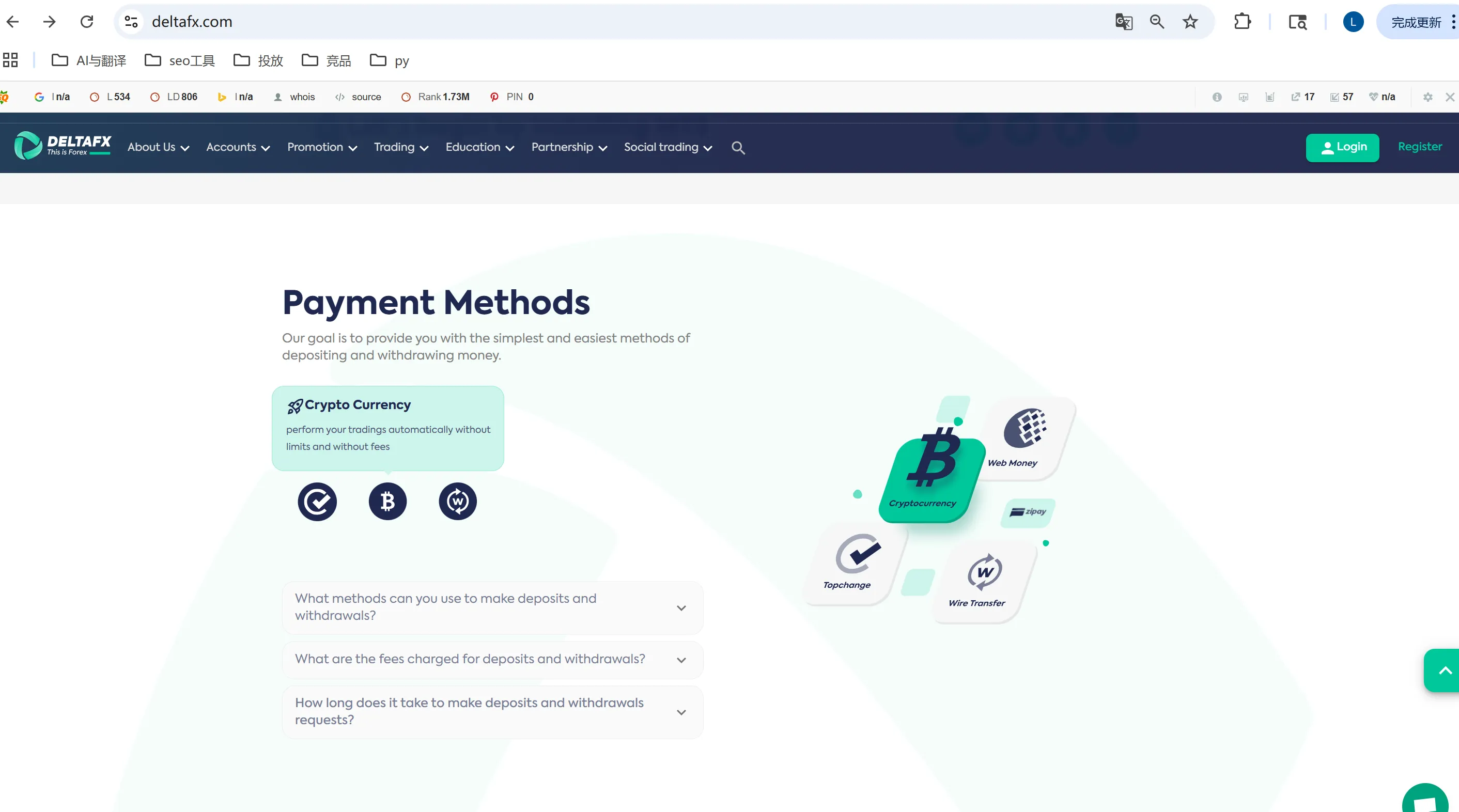Bookmark this page with the star icon
The width and height of the screenshot is (1459, 812).
click(1190, 22)
